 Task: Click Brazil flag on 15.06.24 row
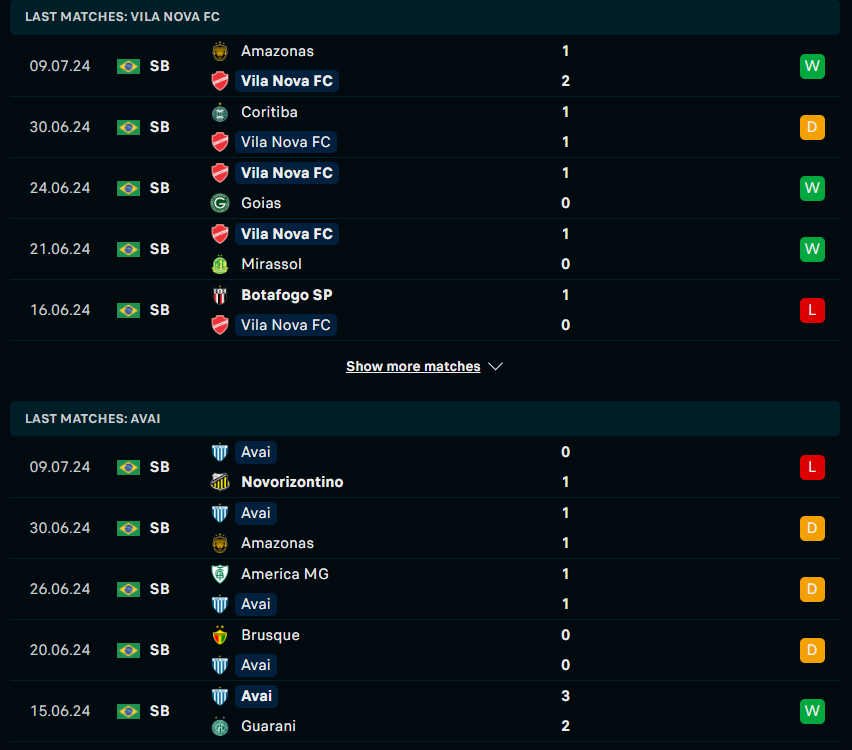pos(128,711)
